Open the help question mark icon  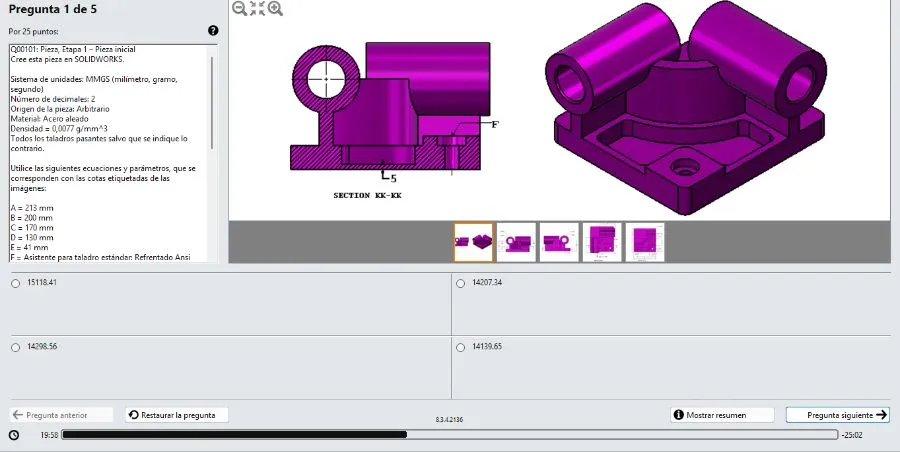pyautogui.click(x=213, y=30)
